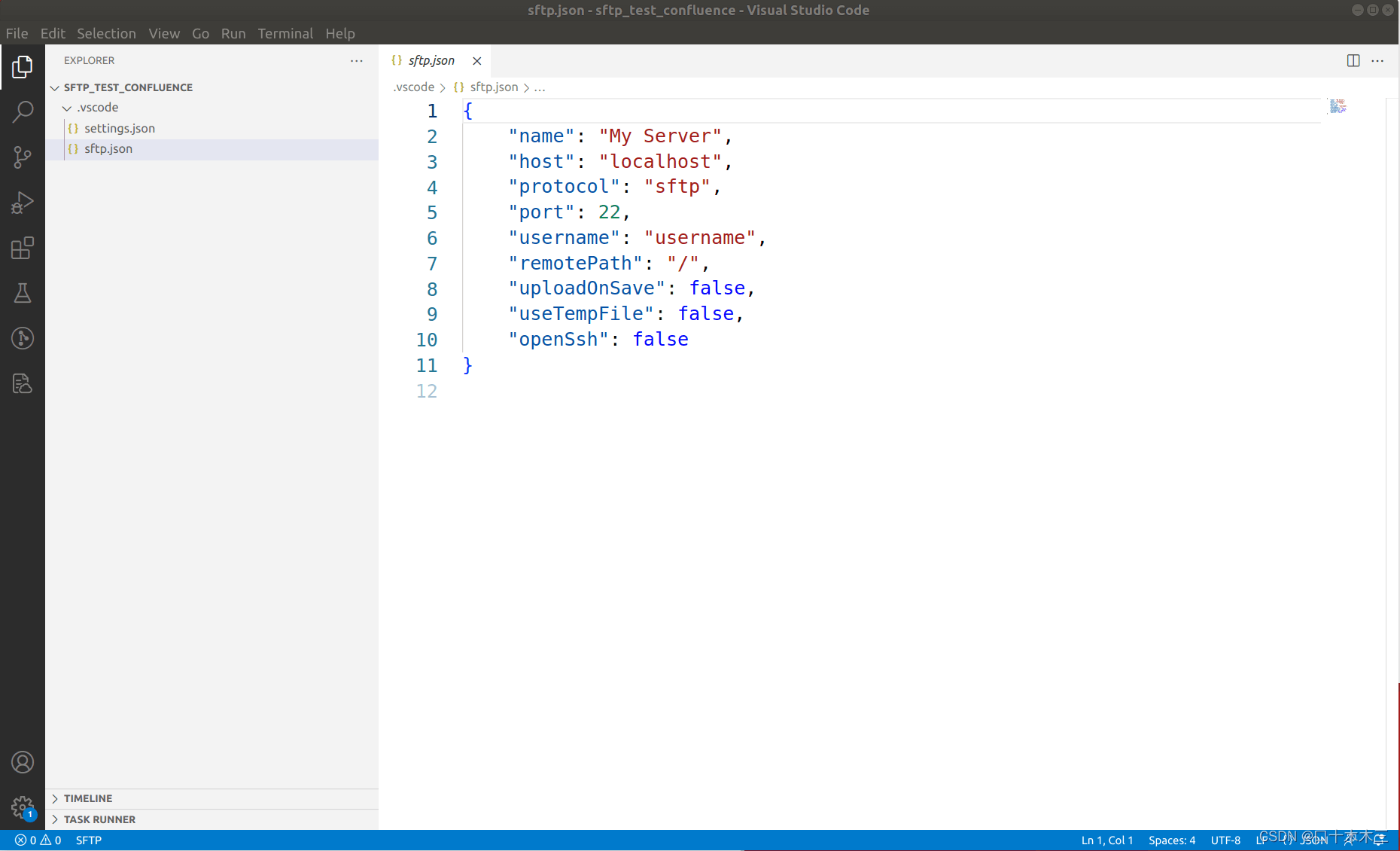Click the LF end-of-line selector
The height and width of the screenshot is (851, 1400).
tap(1262, 840)
